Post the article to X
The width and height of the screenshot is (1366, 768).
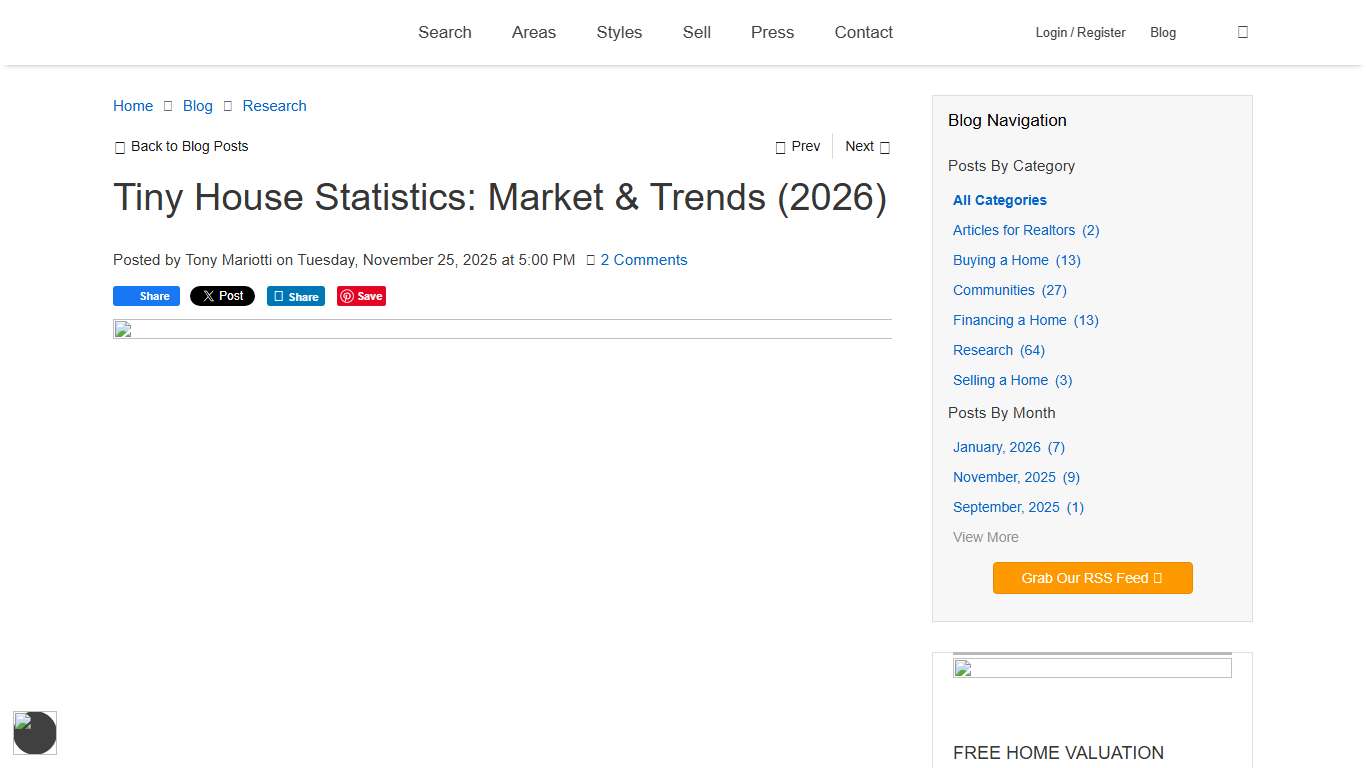(222, 295)
